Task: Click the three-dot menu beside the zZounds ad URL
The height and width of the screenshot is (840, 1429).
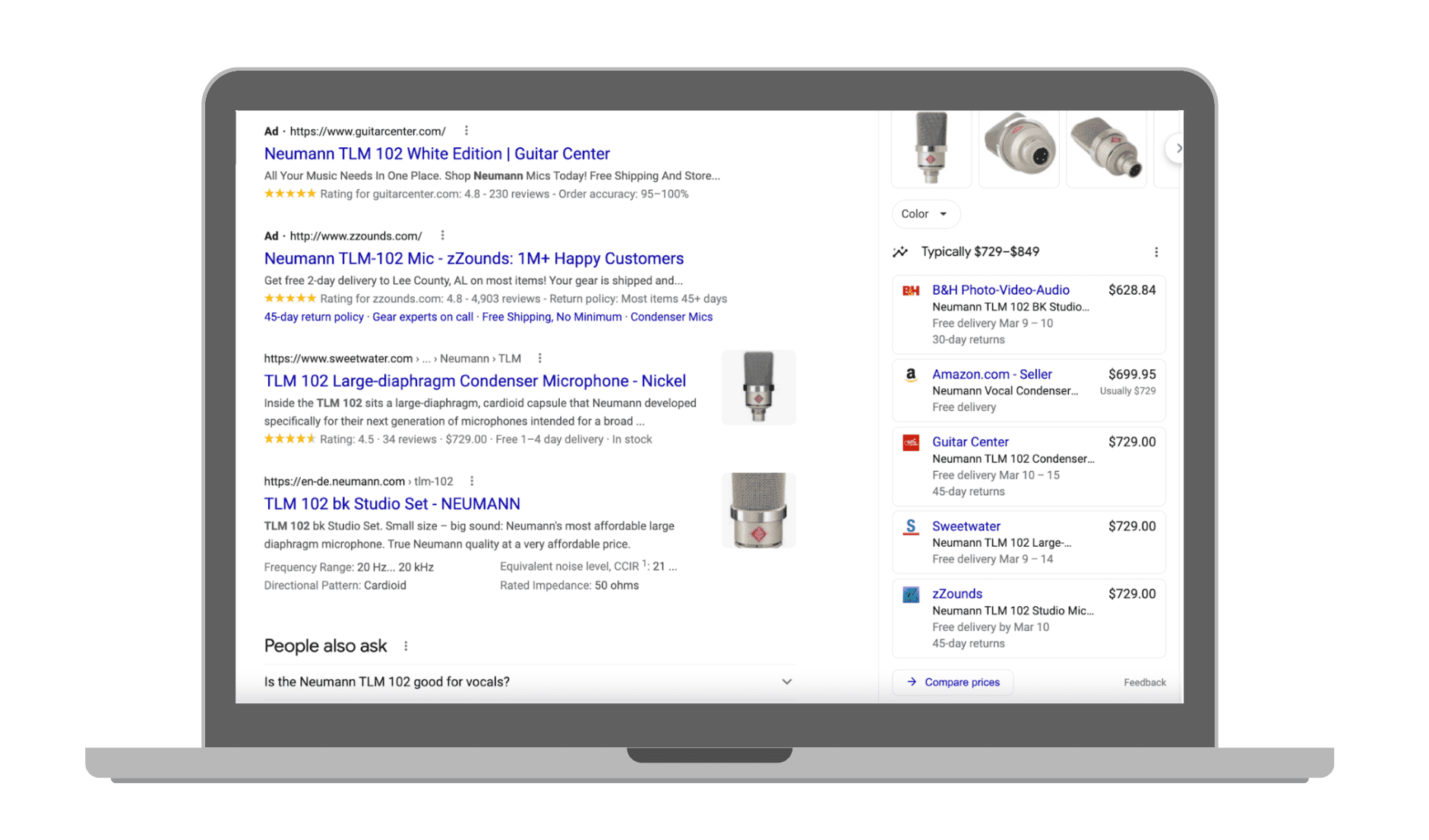Action: click(442, 235)
